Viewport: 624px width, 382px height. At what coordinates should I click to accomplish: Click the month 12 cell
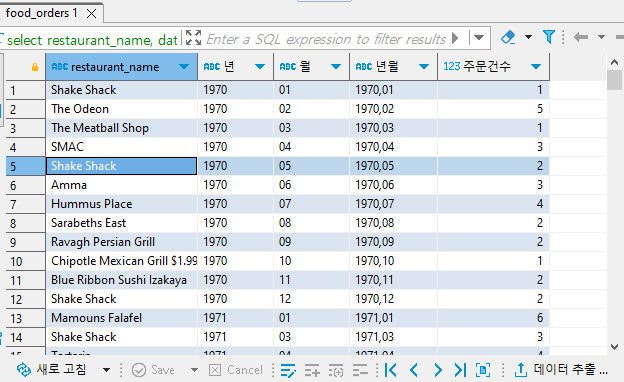(311, 299)
